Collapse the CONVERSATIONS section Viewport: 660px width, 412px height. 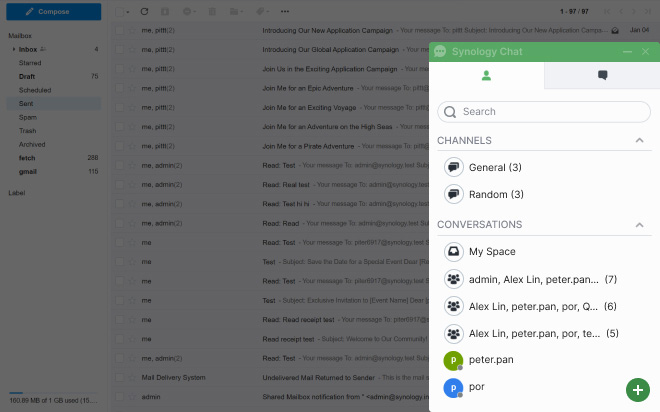pos(640,225)
